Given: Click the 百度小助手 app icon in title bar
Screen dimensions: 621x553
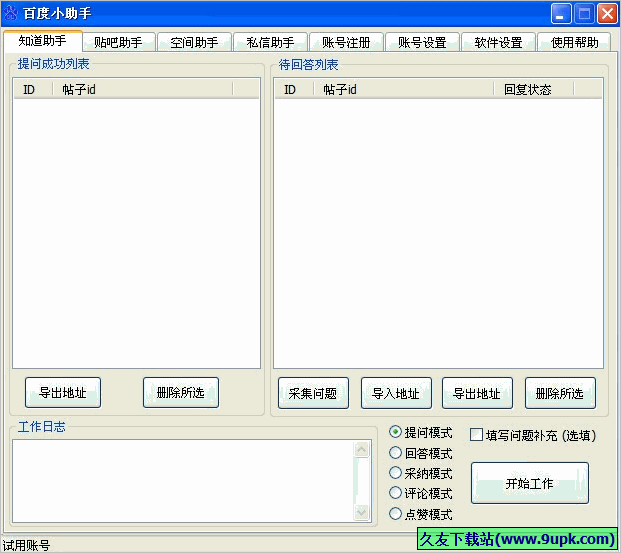Looking at the screenshot, I should coord(10,13).
